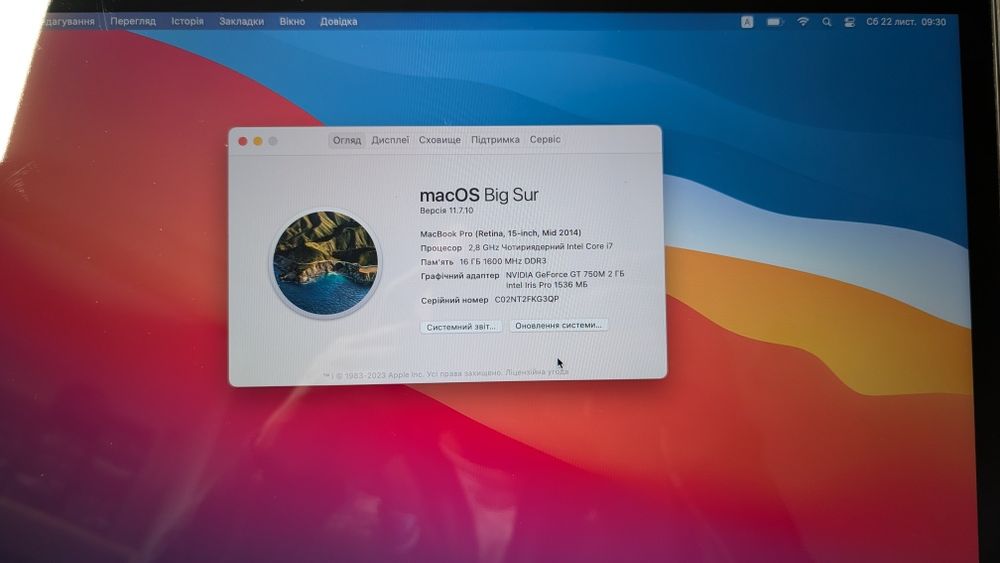Viewport: 1000px width, 563px height.
Task: Minimize the About This Mac window
Action: point(258,141)
